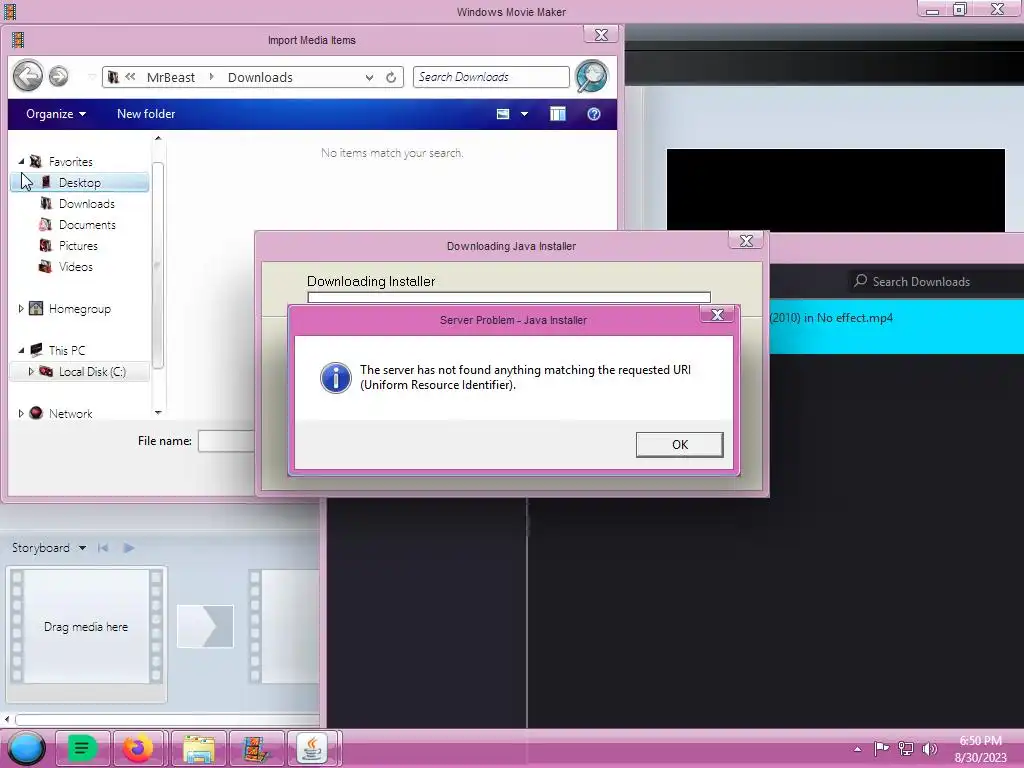Select Favorites in the navigation pane

coord(71,161)
